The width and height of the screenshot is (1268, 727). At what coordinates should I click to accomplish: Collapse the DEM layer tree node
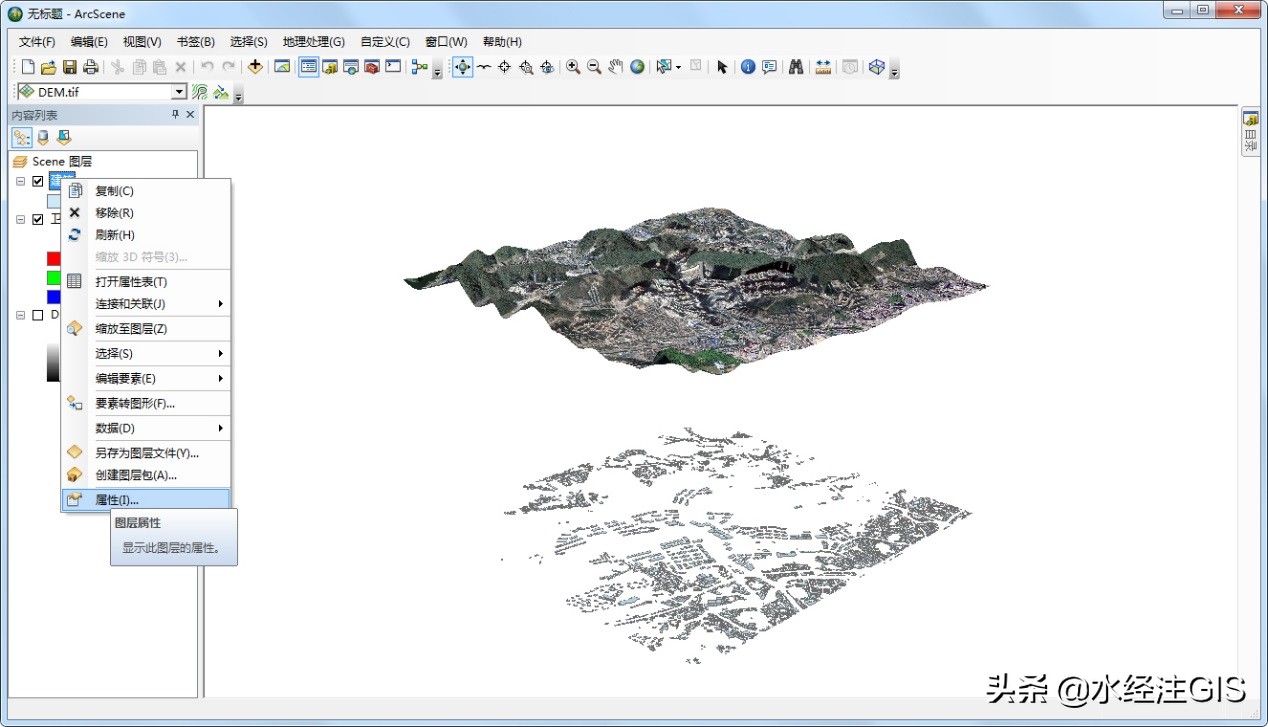point(20,315)
